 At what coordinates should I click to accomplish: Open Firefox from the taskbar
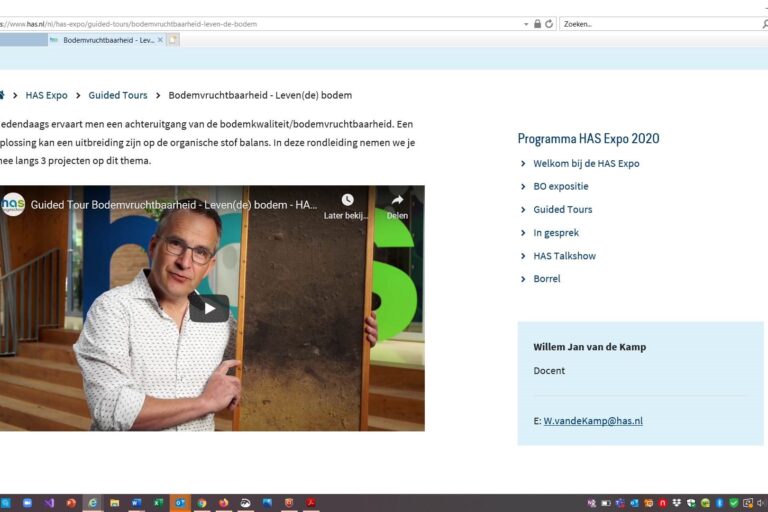click(x=224, y=503)
